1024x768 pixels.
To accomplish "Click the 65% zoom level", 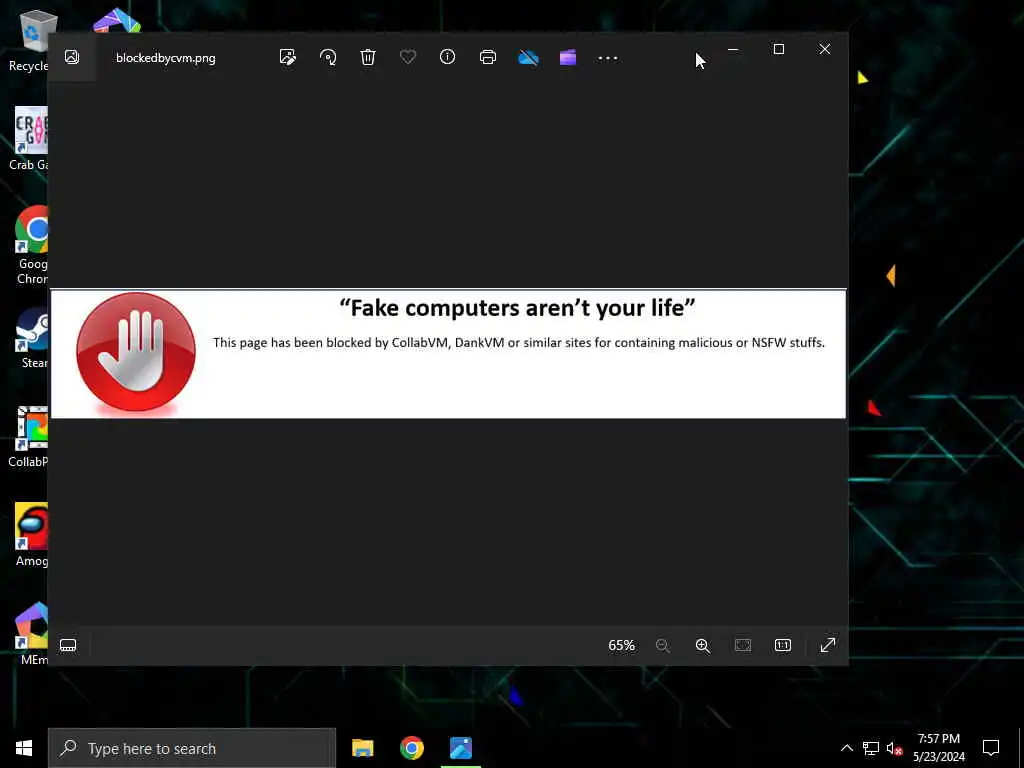I will tap(621, 645).
